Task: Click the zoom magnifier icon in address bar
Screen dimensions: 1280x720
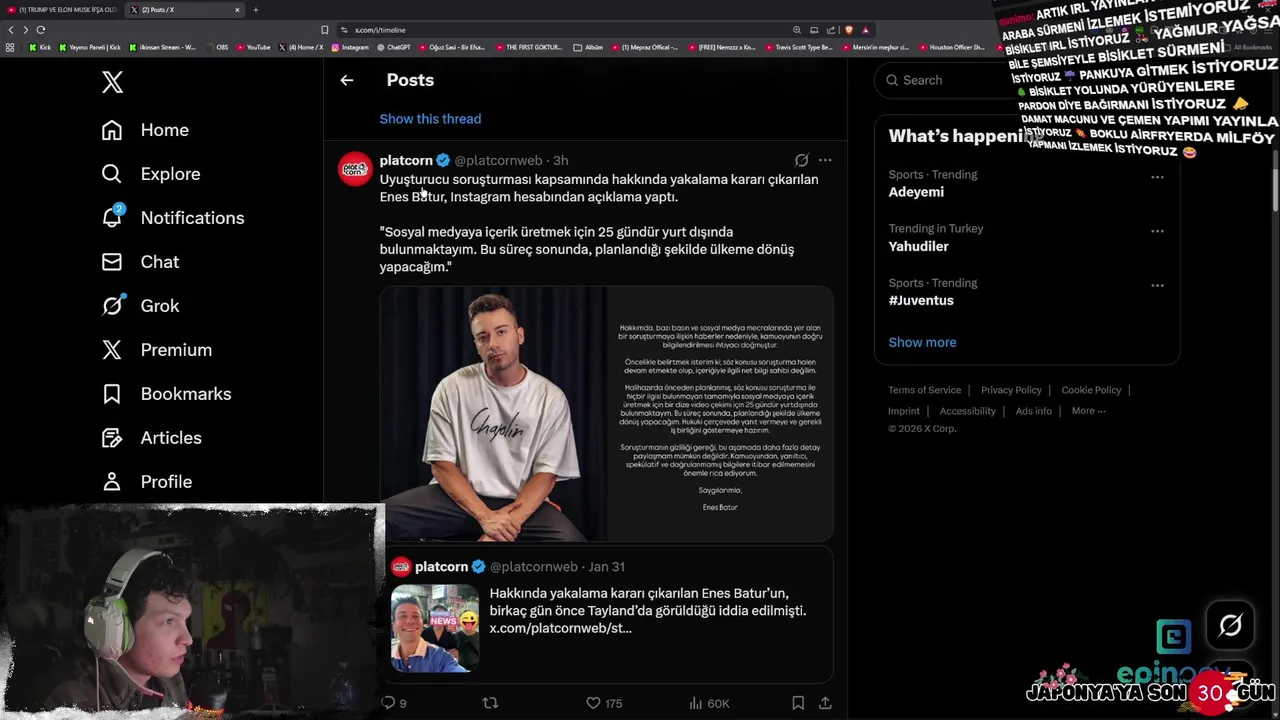Action: tap(797, 30)
